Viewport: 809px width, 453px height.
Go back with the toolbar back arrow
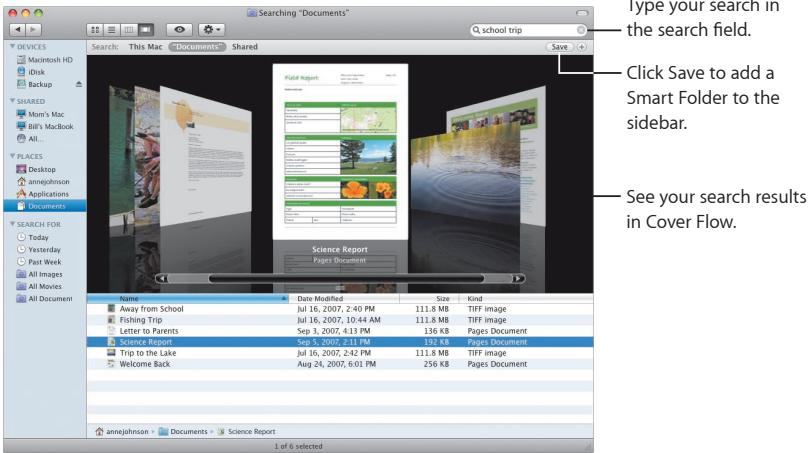point(18,30)
